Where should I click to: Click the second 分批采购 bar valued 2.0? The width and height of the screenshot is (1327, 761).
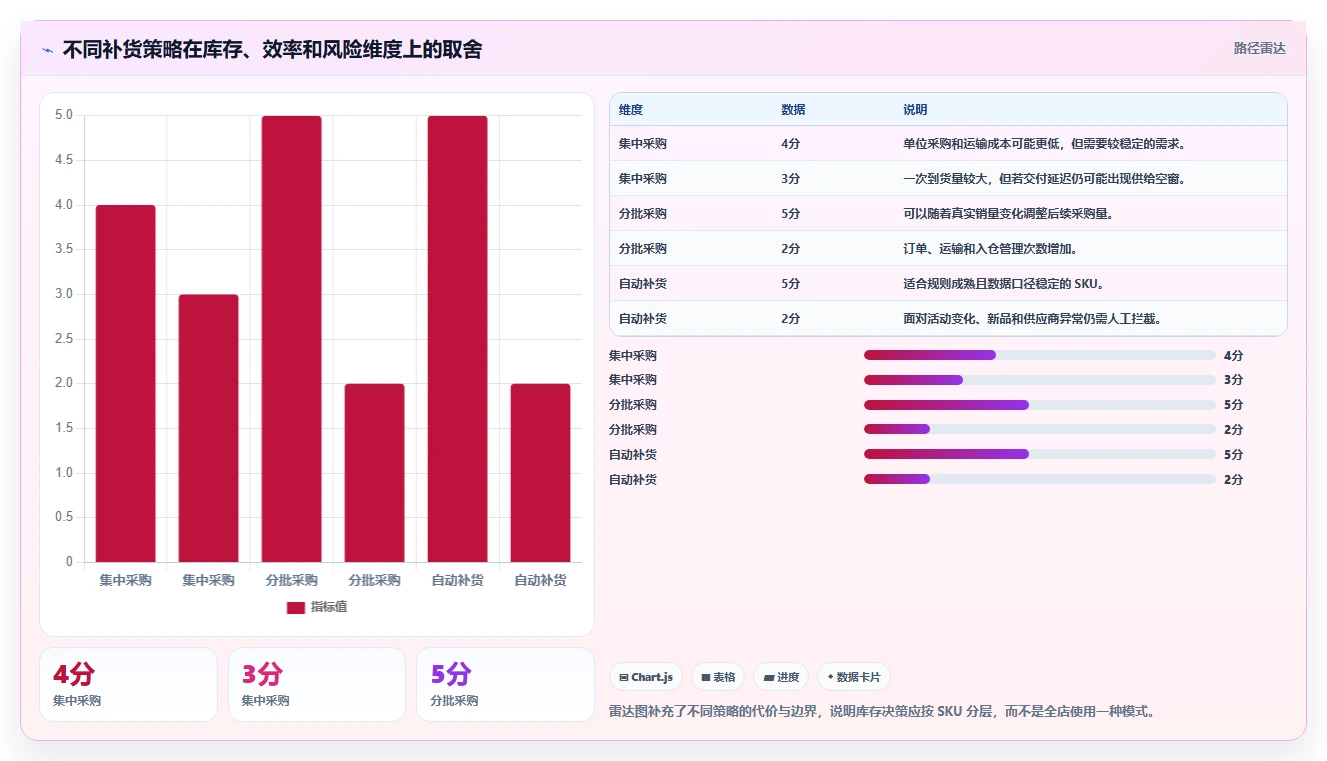375,473
